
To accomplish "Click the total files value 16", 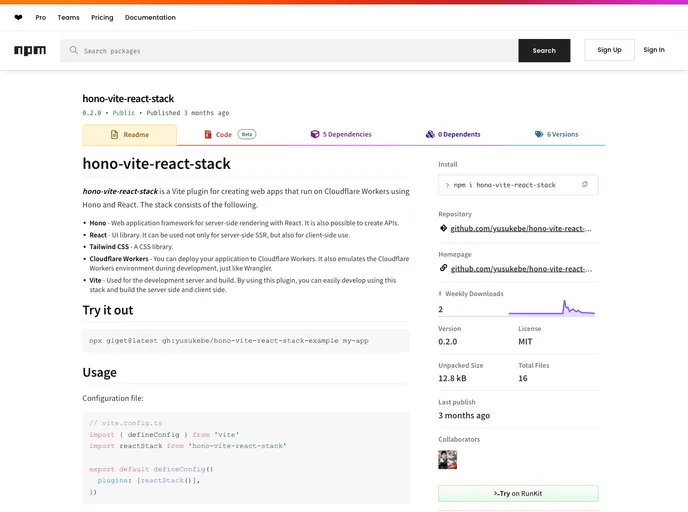I will pos(523,378).
